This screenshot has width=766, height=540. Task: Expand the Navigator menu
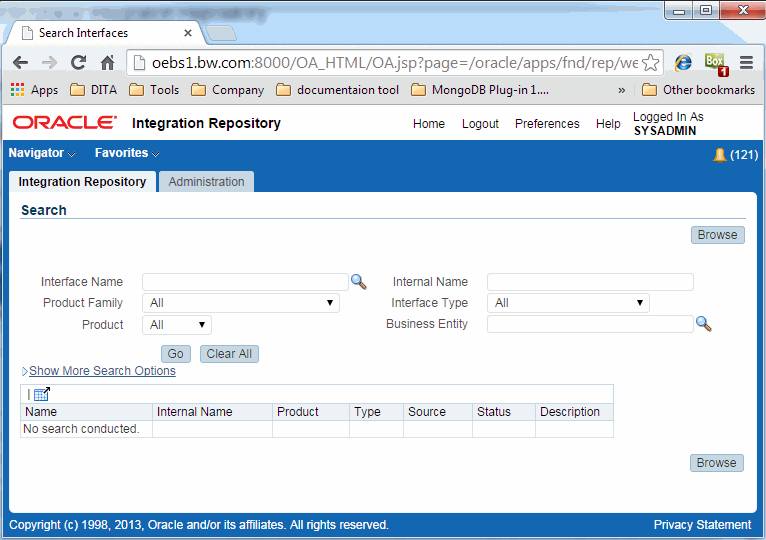[42, 153]
